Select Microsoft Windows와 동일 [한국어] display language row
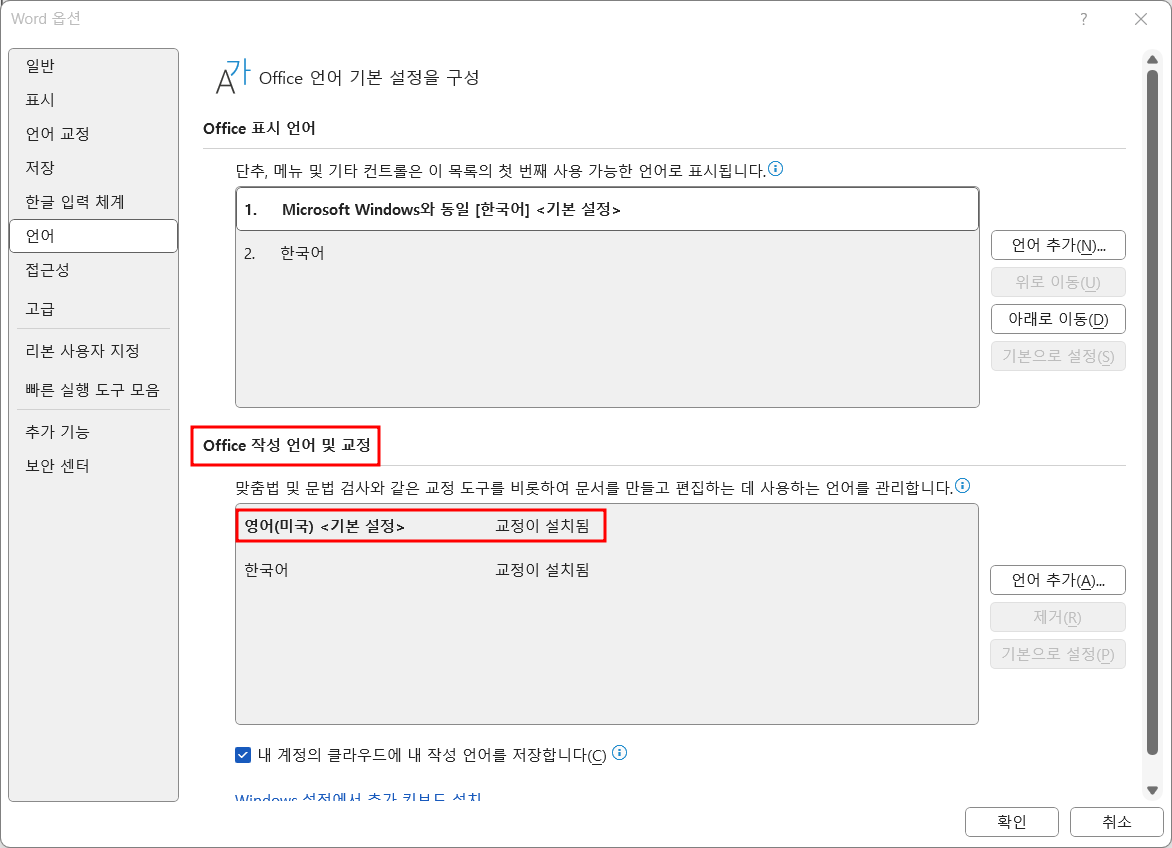 (607, 209)
